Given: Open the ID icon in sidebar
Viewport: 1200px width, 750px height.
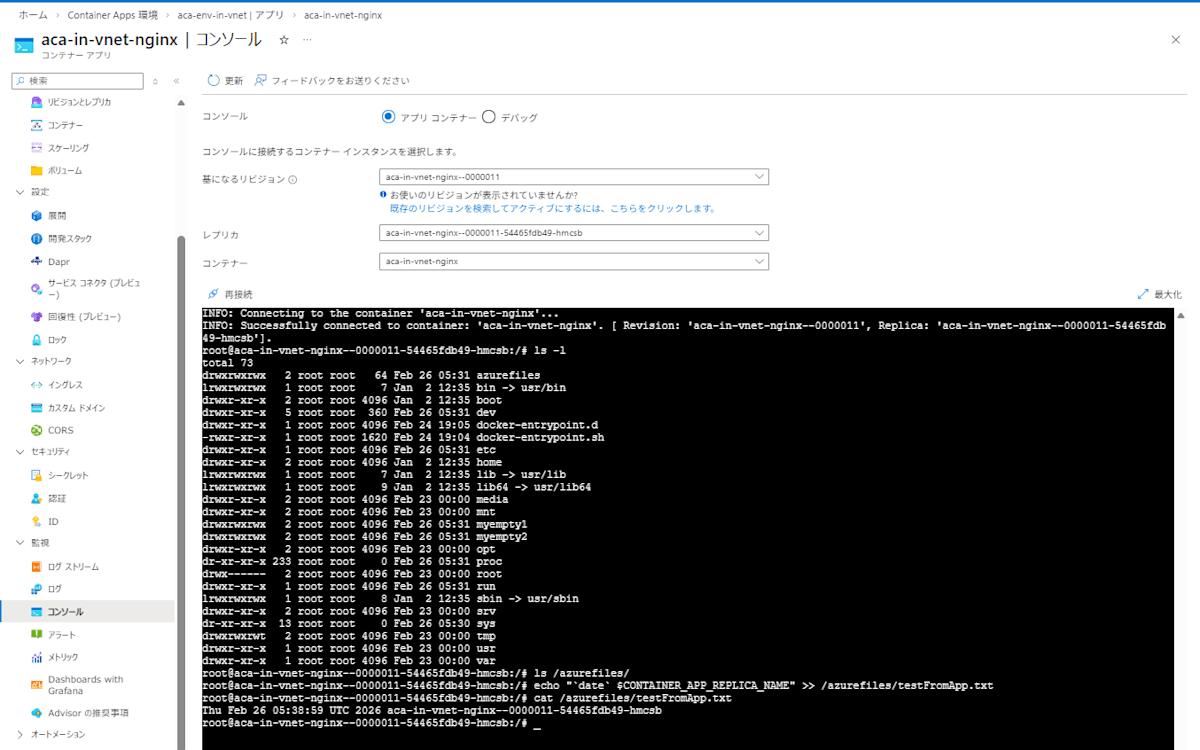Looking at the screenshot, I should [37, 521].
